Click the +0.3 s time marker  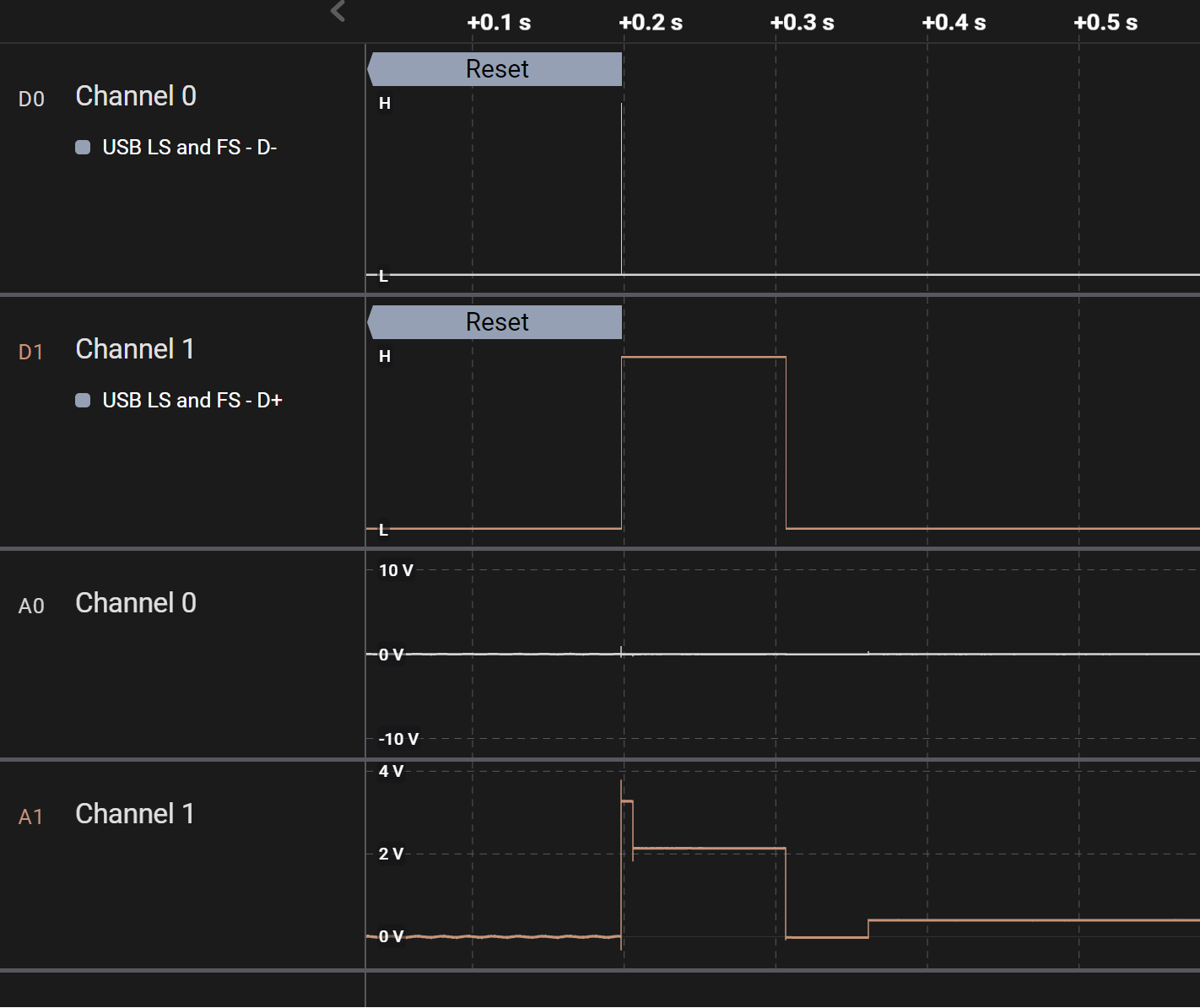pyautogui.click(x=802, y=23)
